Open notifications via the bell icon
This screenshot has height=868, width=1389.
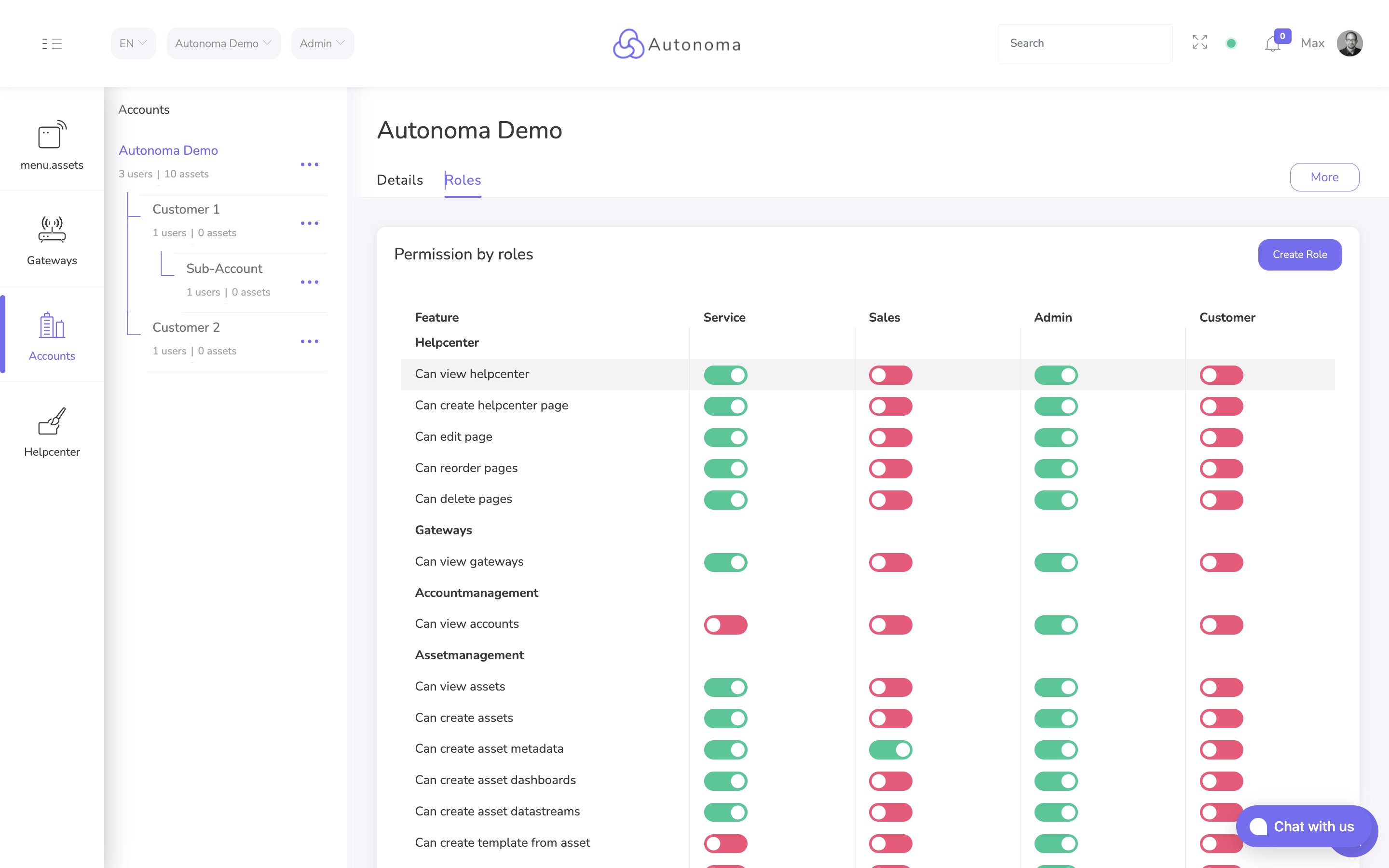pos(1274,43)
